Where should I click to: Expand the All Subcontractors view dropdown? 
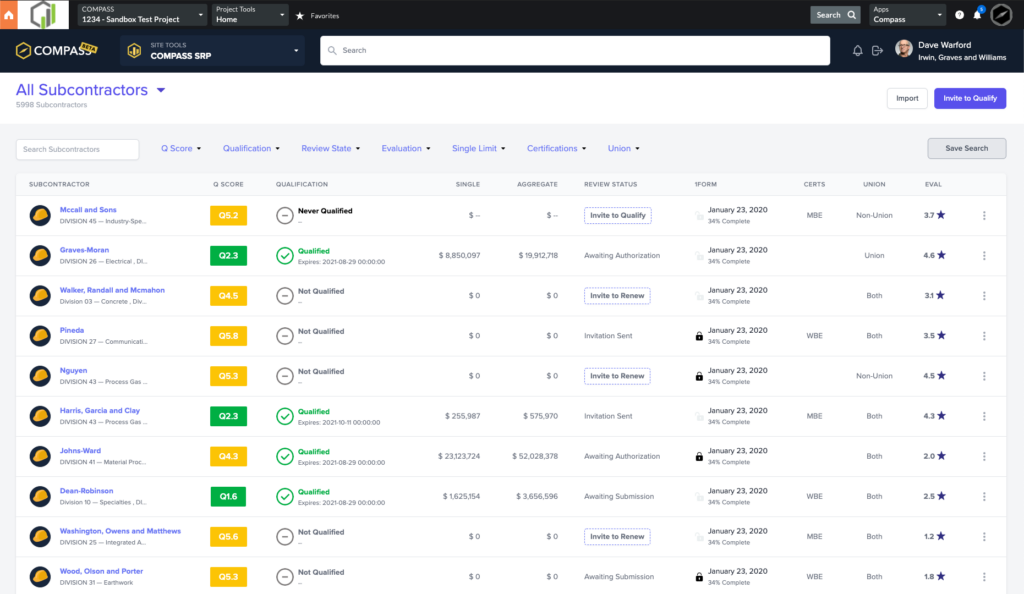click(161, 90)
